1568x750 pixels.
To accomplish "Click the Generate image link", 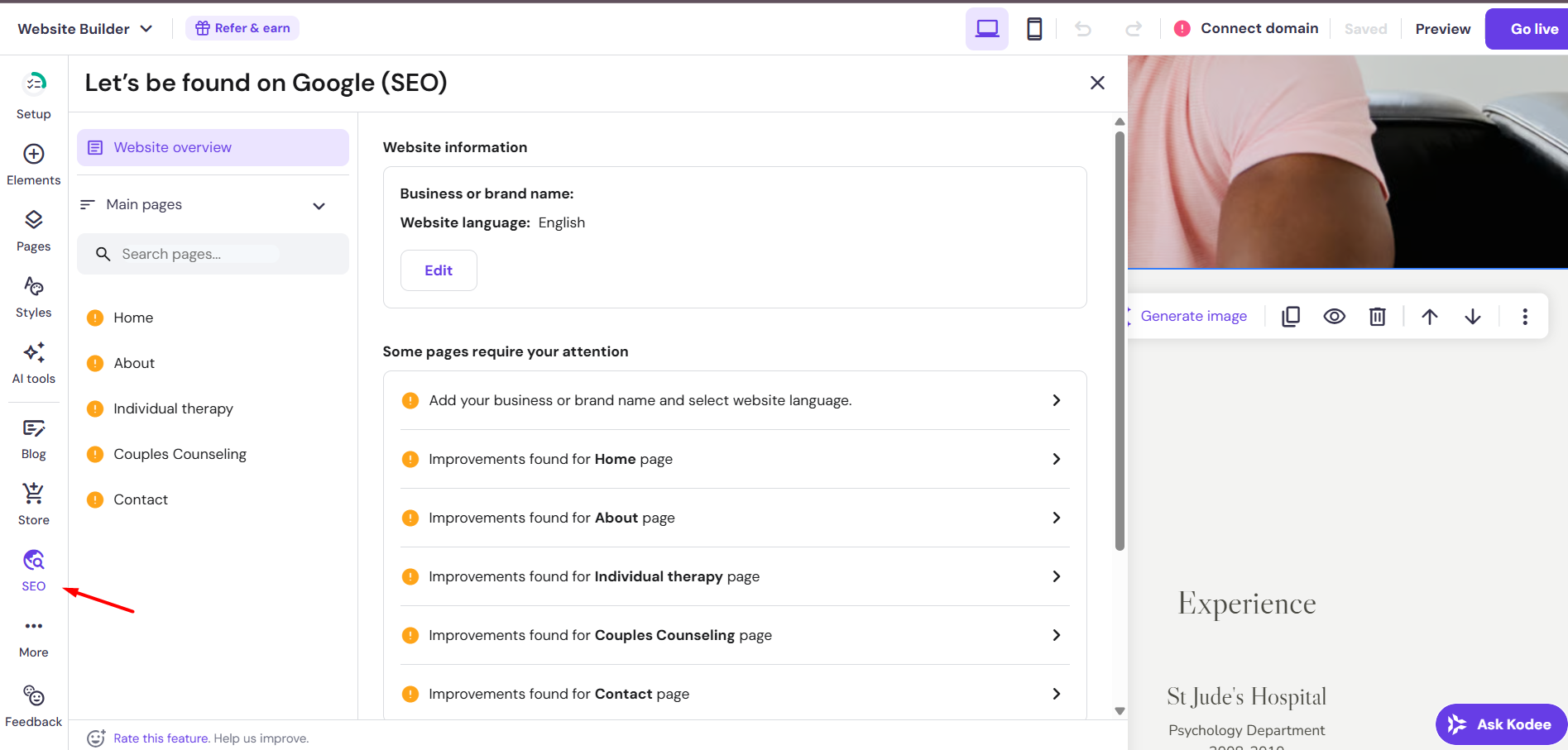I will [x=1193, y=316].
